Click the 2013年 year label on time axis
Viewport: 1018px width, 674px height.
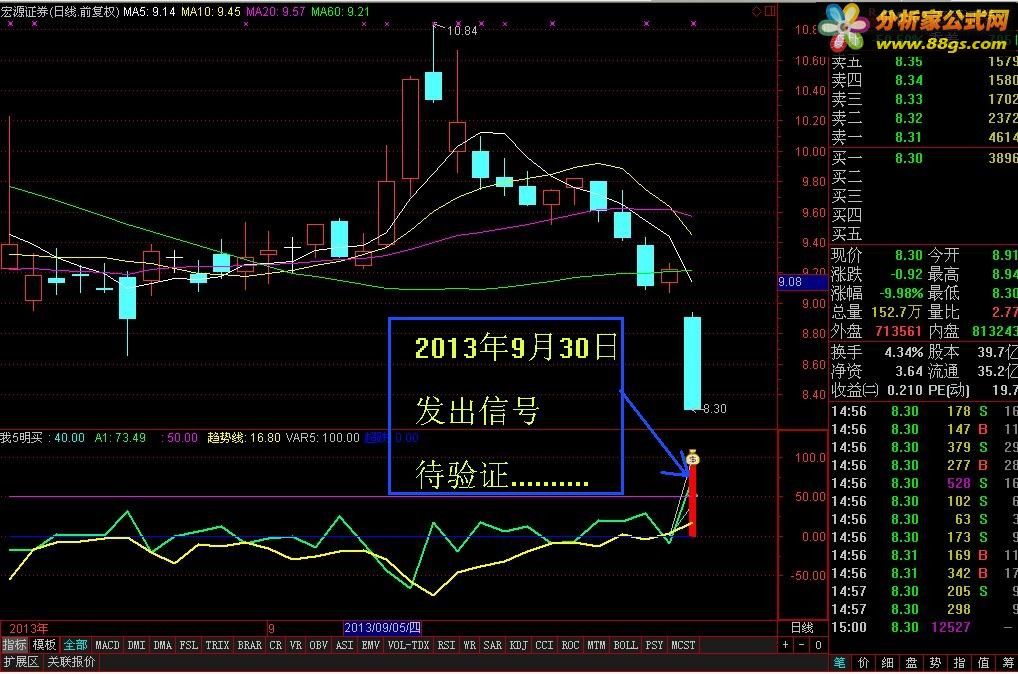(x=29, y=629)
